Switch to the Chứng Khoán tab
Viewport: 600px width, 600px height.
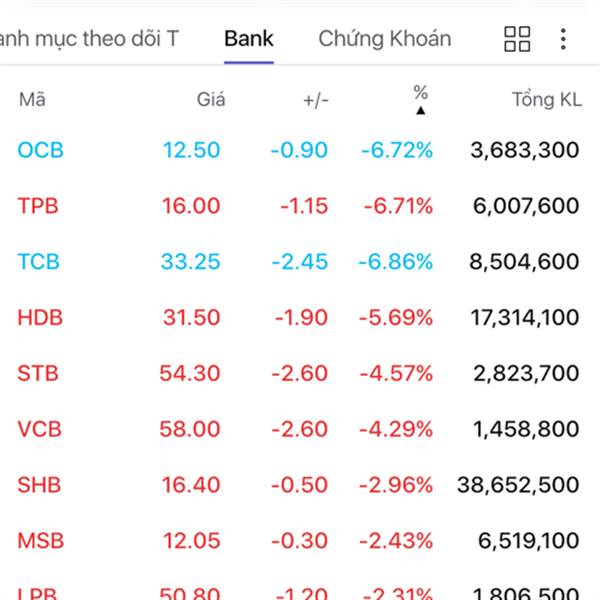click(x=384, y=39)
